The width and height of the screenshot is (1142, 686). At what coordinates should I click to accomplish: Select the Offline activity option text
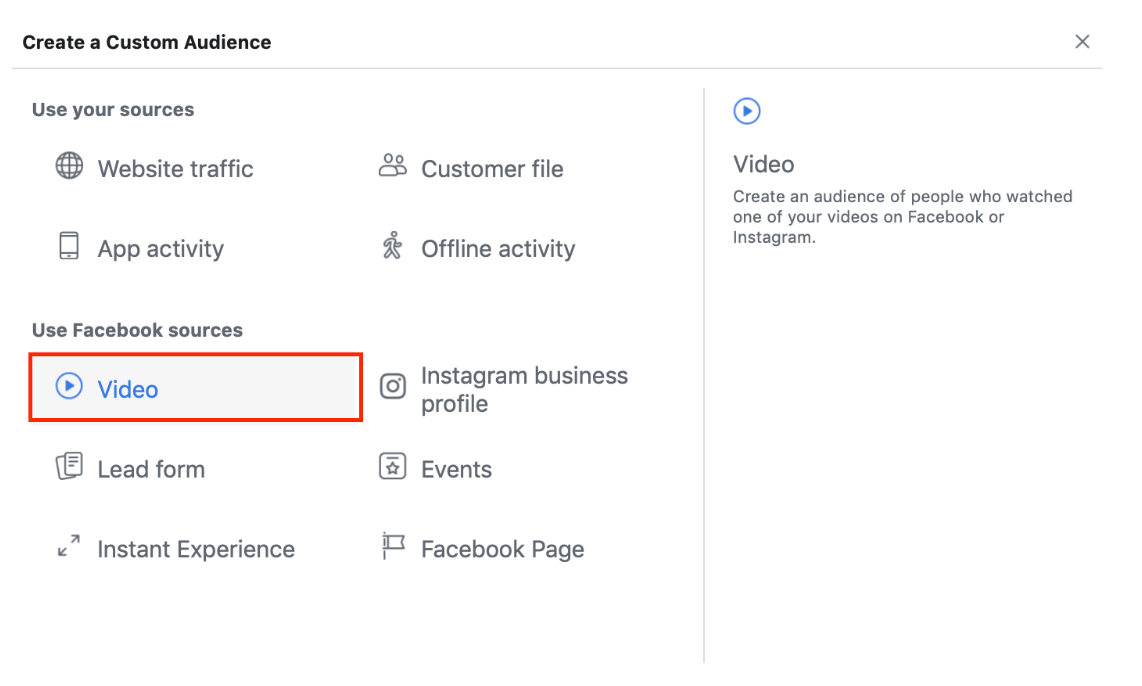(498, 249)
